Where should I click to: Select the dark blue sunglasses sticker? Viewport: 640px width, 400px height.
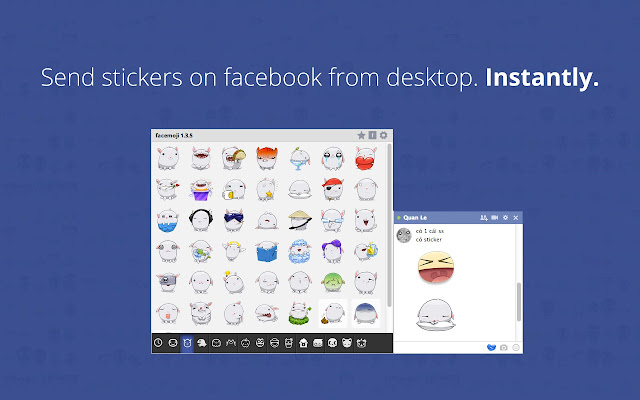[x=234, y=220]
